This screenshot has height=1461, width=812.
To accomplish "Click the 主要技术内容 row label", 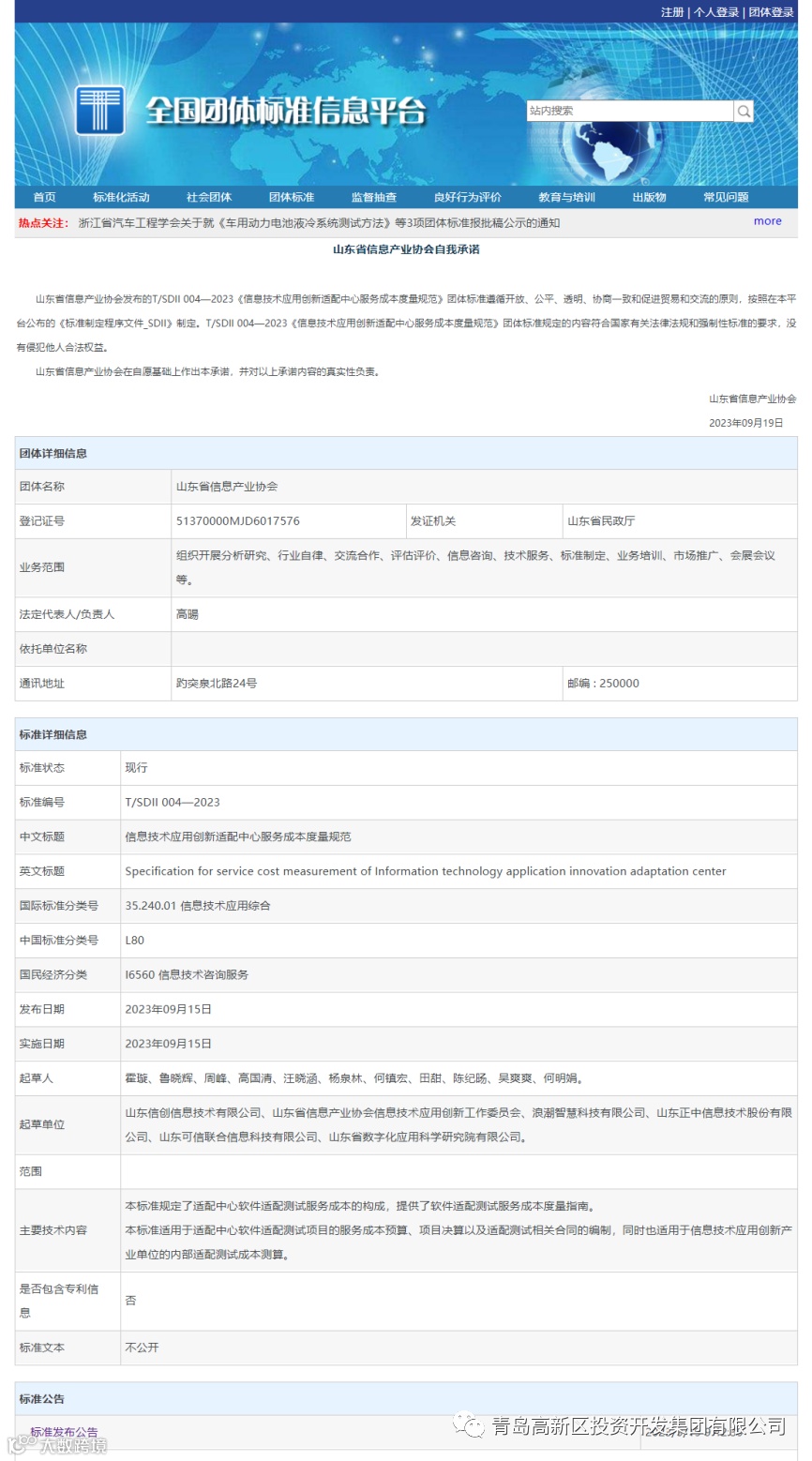I will [x=53, y=1230].
